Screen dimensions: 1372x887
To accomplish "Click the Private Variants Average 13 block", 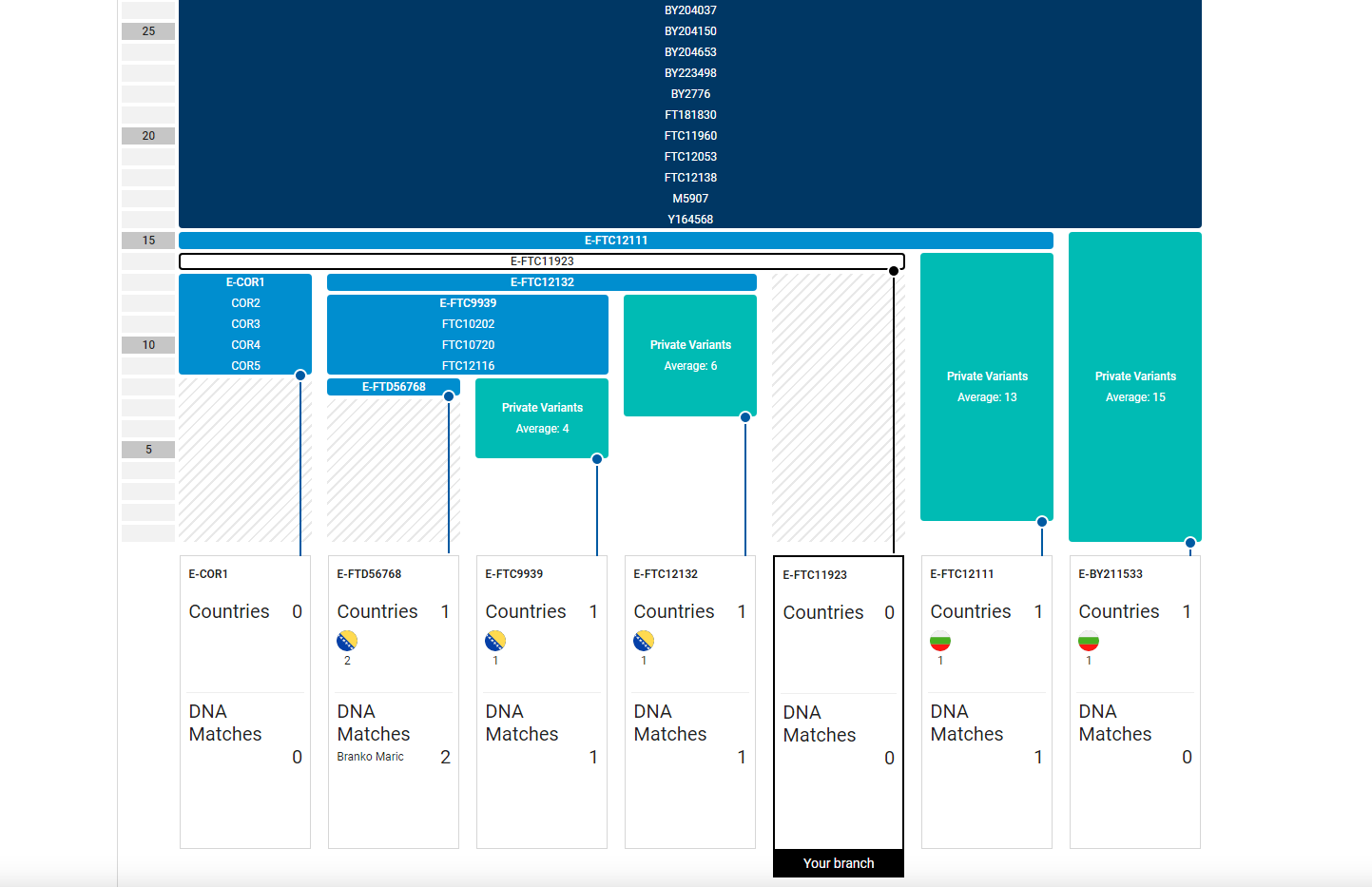I will [987, 386].
